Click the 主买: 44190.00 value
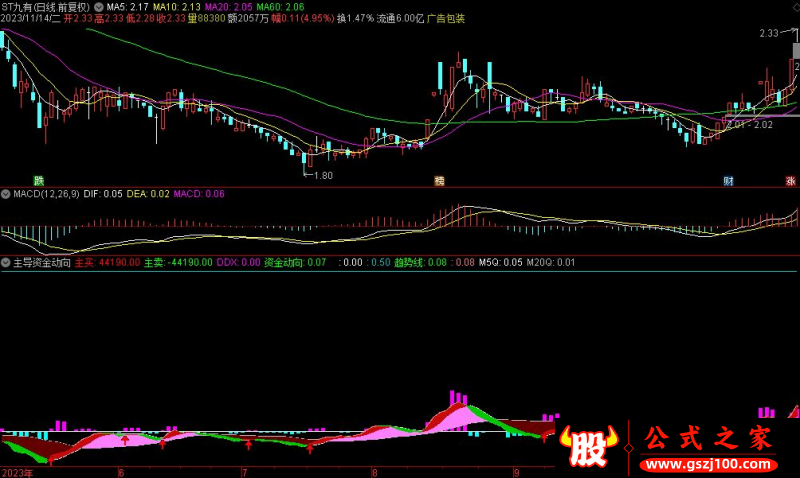The height and width of the screenshot is (478, 800). 107,263
